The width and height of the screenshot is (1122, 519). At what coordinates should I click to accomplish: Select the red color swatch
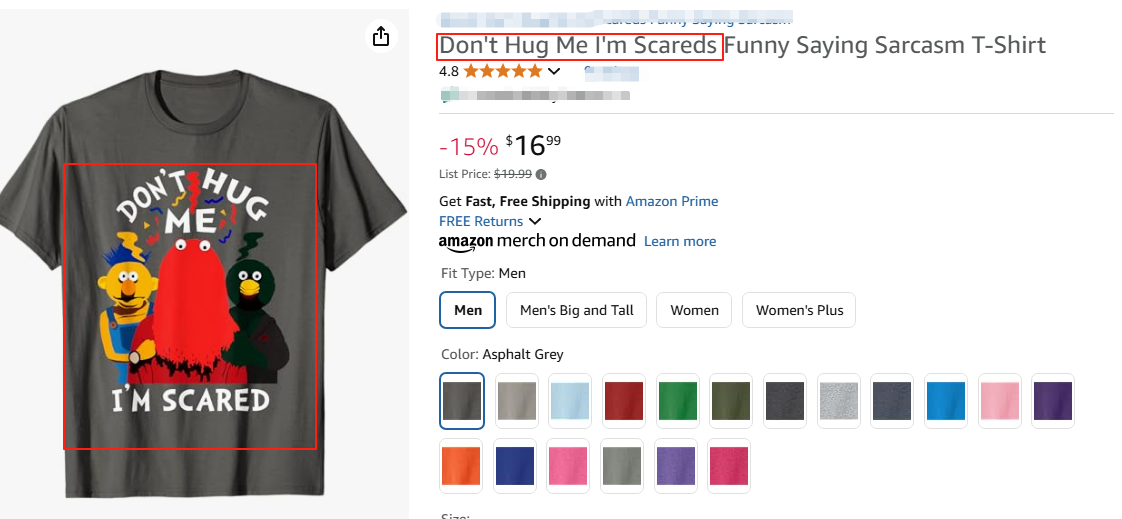624,401
